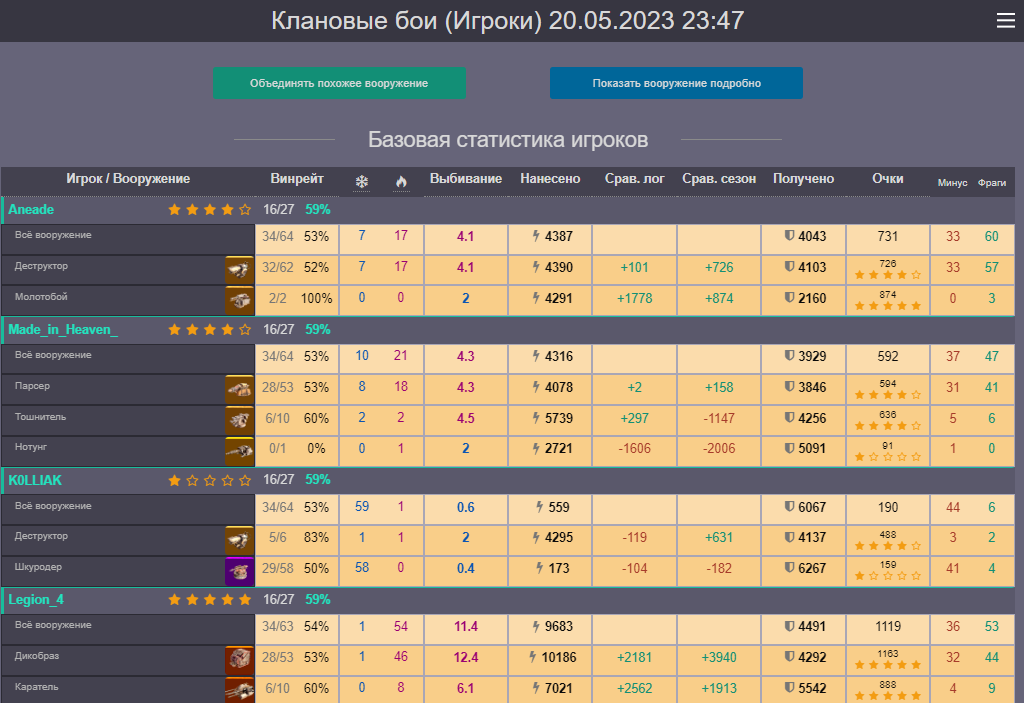Click the Дикобраз weapon icon
The height and width of the screenshot is (703, 1024).
click(239, 660)
